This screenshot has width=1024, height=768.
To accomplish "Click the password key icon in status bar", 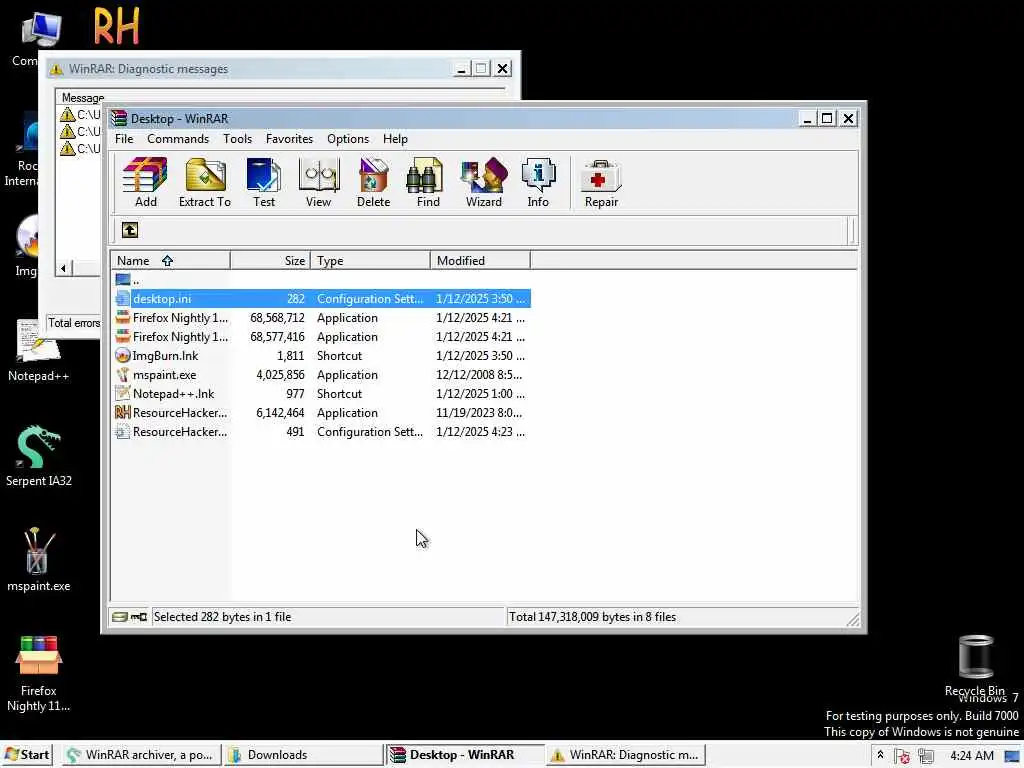I will pyautogui.click(x=138, y=616).
